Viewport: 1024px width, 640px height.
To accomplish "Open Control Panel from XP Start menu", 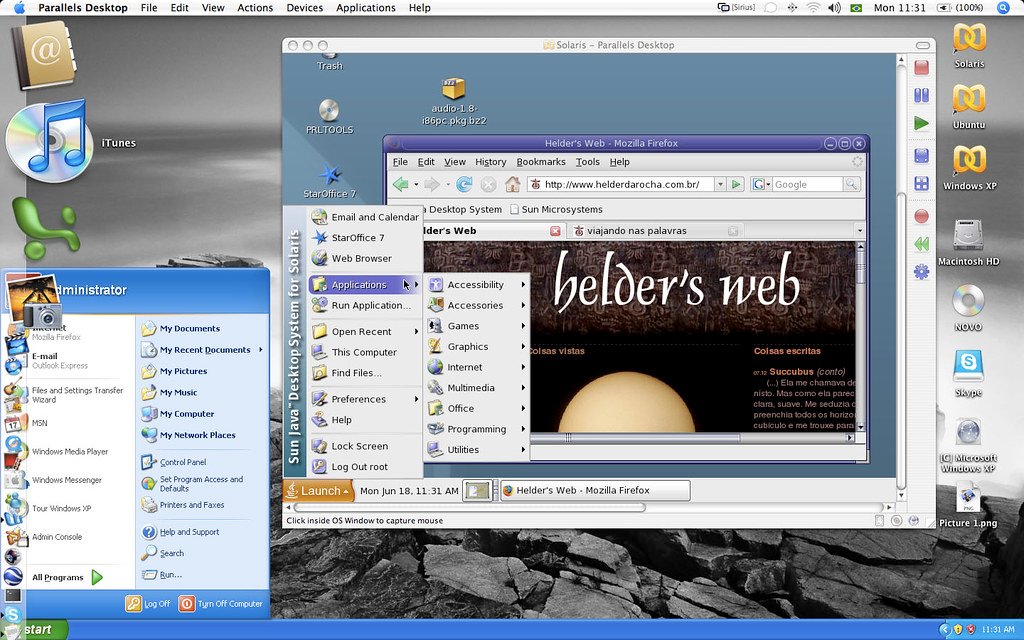I will [174, 462].
